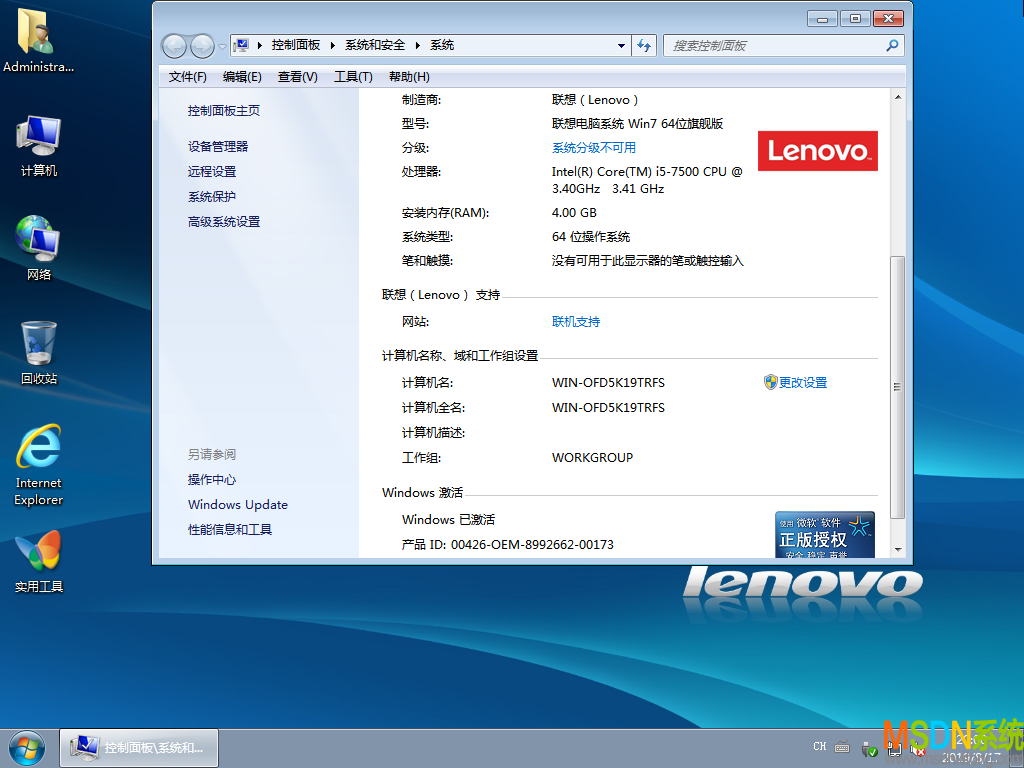Click the computer name WIN-OFD5K19TRFS next to 计算机名
The image size is (1024, 768).
pyautogui.click(x=608, y=383)
